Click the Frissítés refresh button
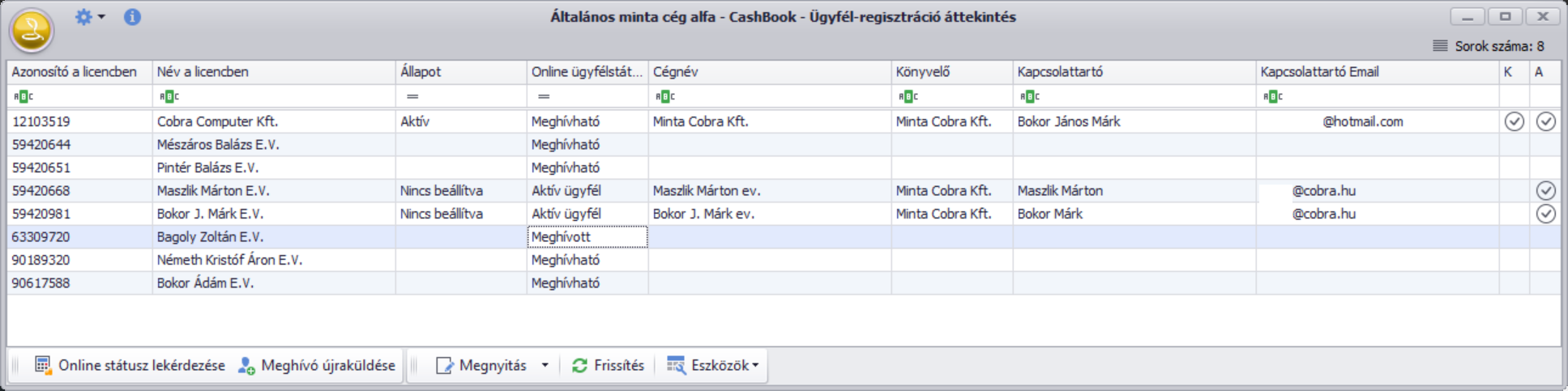This screenshot has height=391, width=1568. [x=608, y=365]
